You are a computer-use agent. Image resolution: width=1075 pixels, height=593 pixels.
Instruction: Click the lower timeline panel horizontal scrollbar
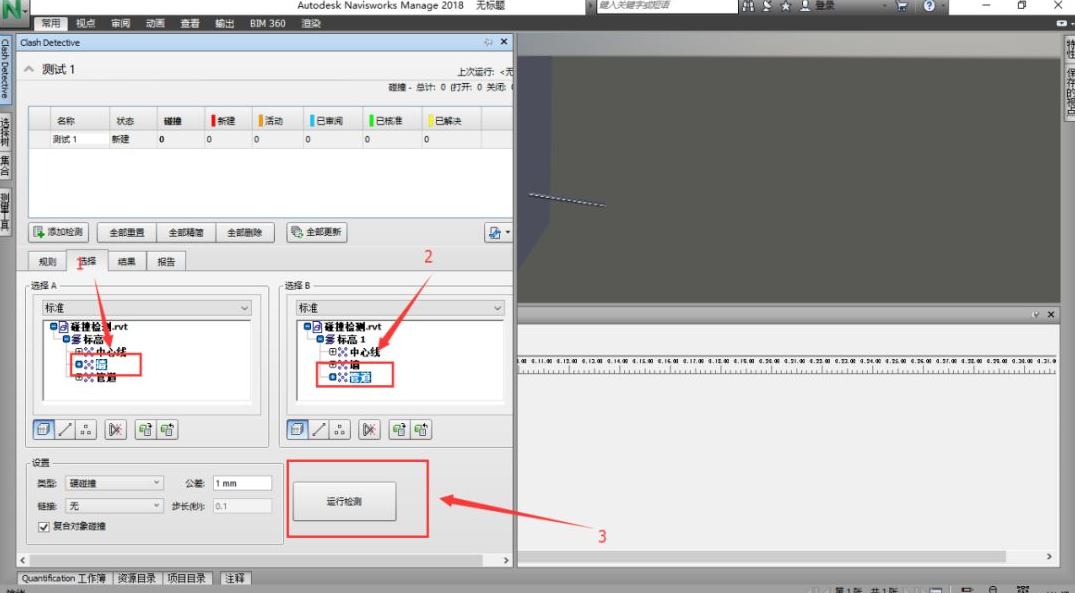tap(787, 556)
